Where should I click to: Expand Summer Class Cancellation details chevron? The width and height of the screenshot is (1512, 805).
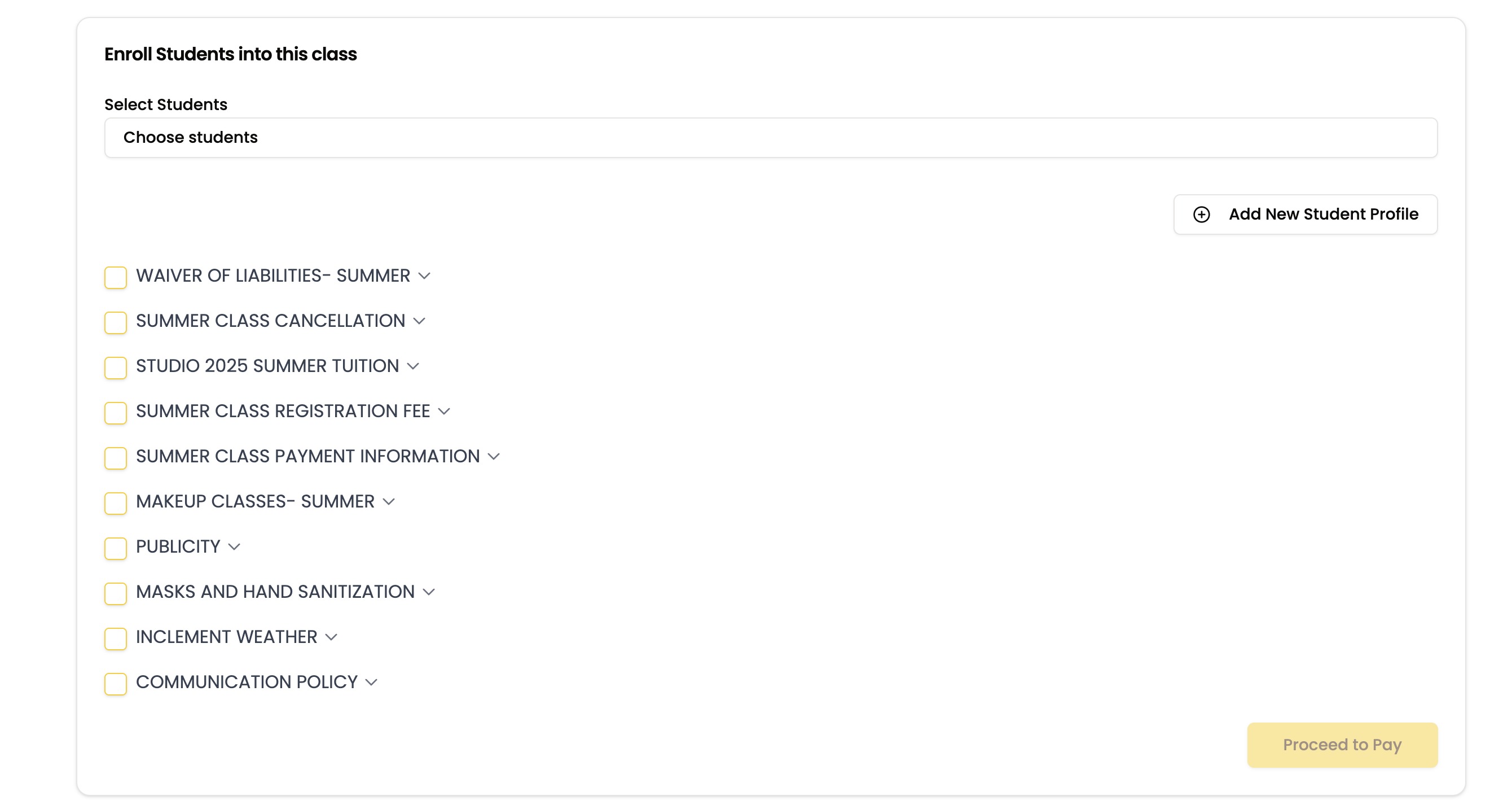[419, 321]
